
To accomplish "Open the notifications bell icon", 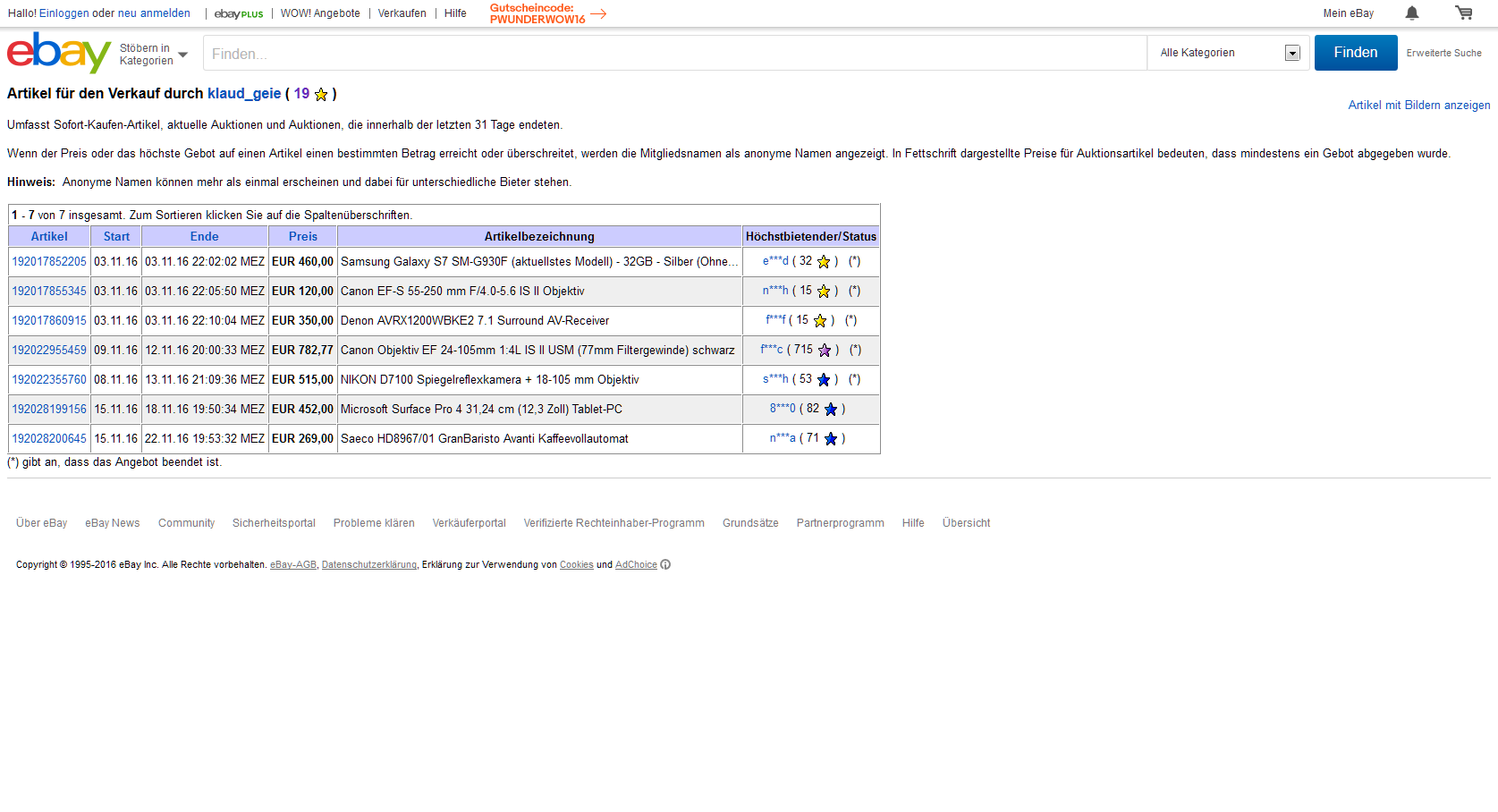I will coord(1412,13).
